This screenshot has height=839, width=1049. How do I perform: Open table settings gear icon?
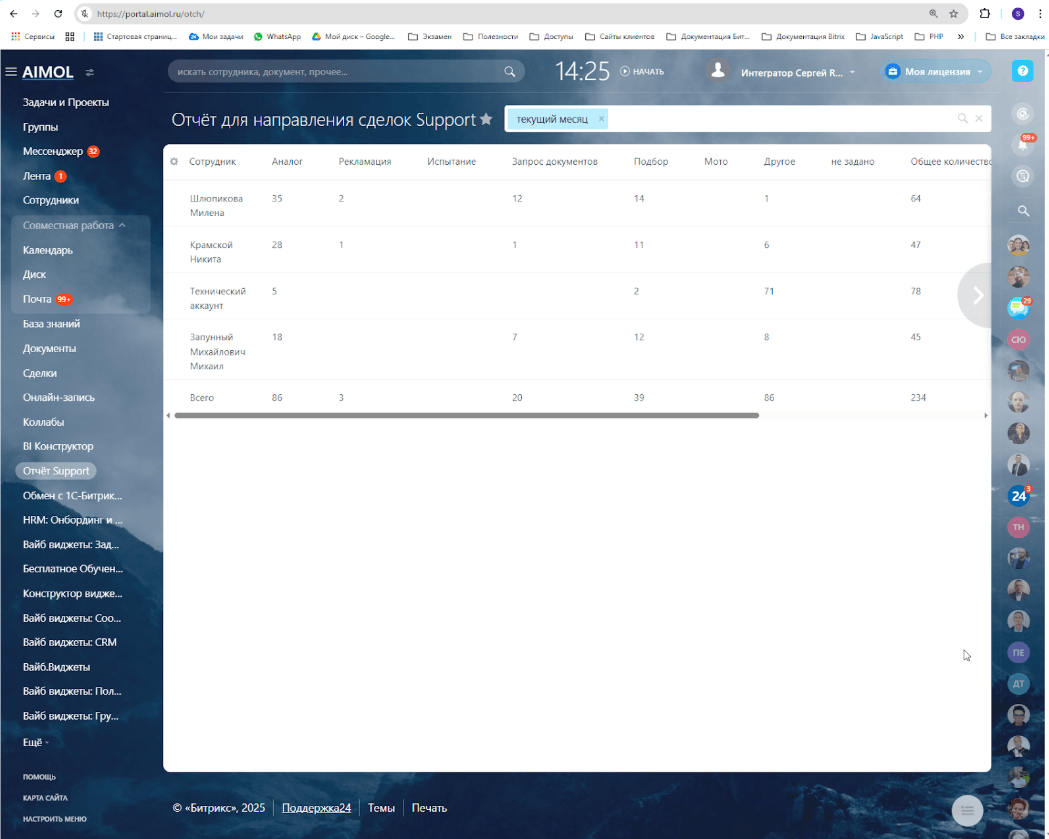[x=174, y=161]
